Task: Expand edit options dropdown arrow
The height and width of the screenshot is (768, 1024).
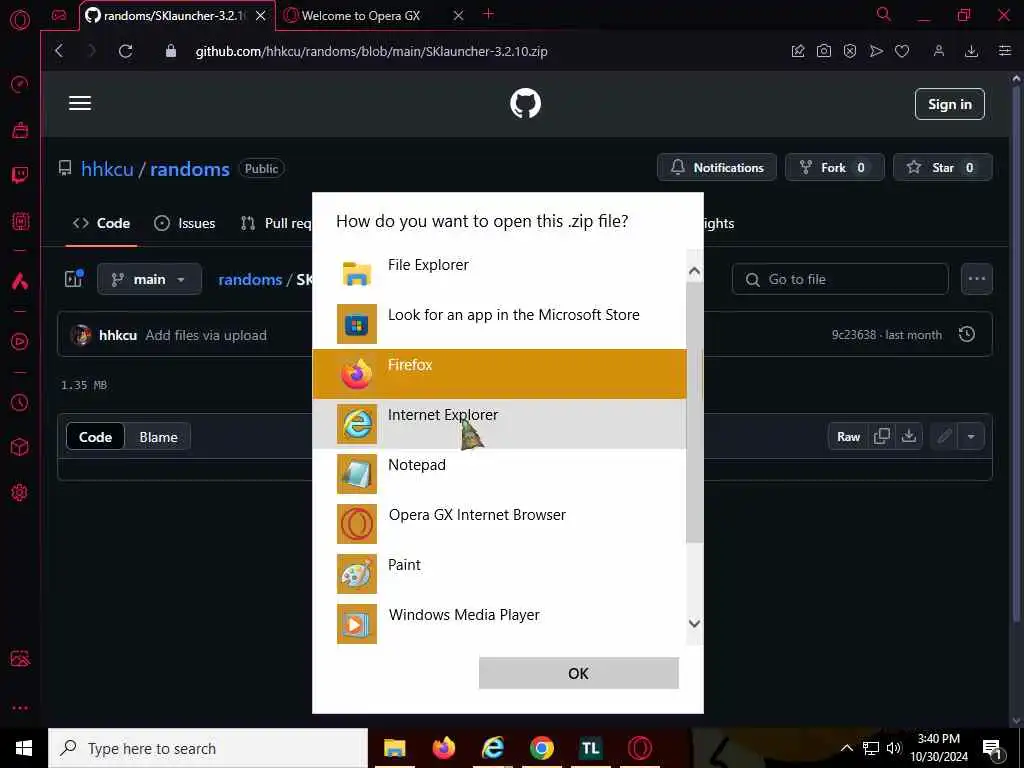Action: tap(971, 436)
